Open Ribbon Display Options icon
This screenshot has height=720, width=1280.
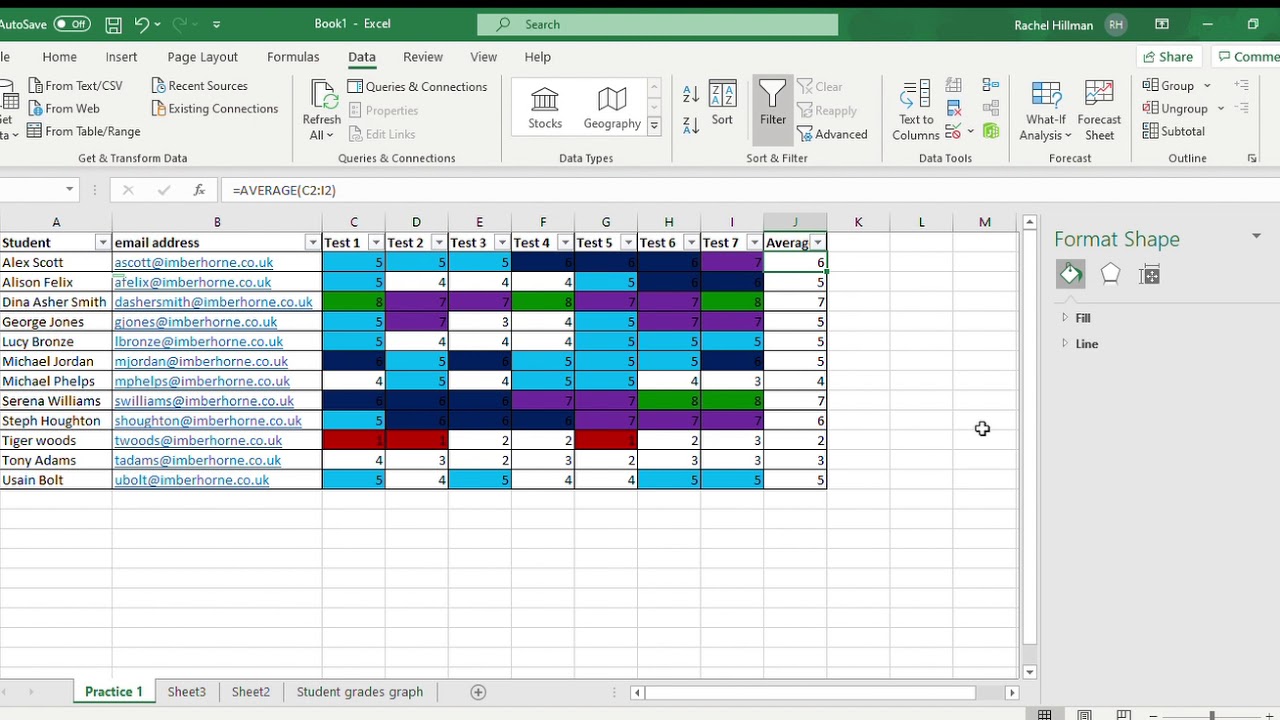1162,24
